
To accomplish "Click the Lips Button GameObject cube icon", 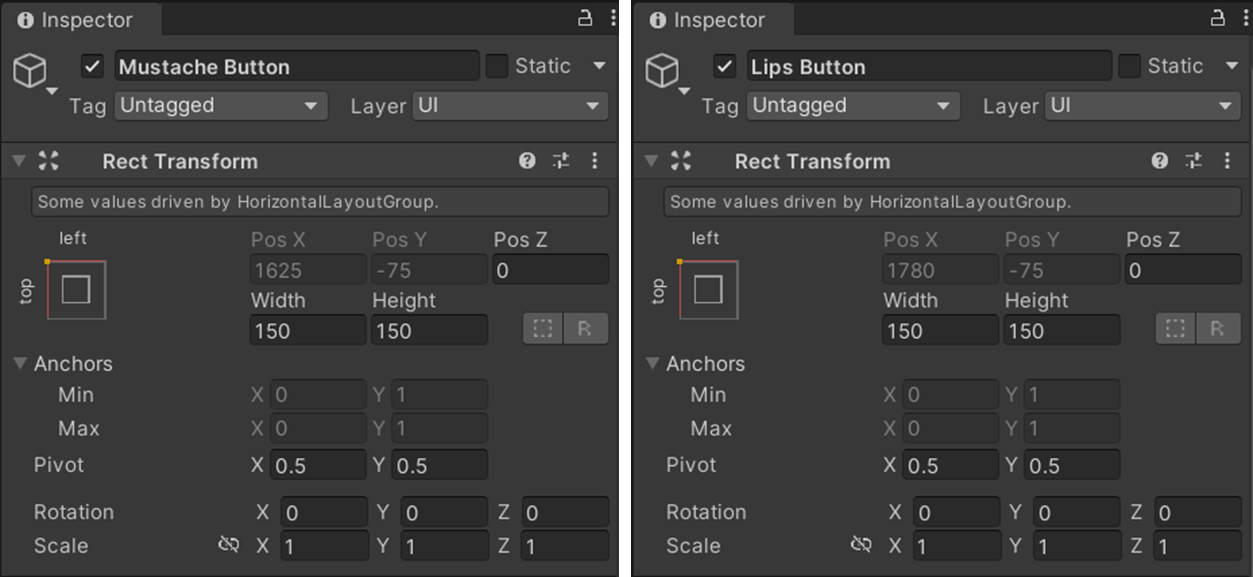I will tap(662, 71).
